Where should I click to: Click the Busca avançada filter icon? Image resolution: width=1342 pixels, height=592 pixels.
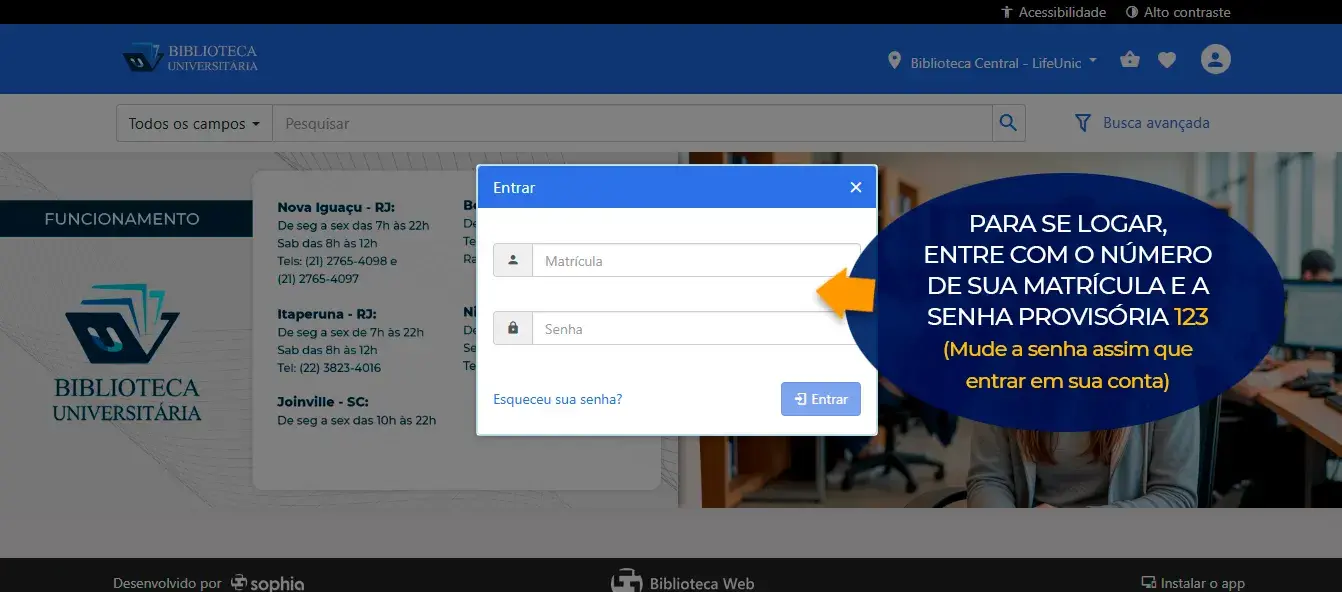coord(1082,123)
